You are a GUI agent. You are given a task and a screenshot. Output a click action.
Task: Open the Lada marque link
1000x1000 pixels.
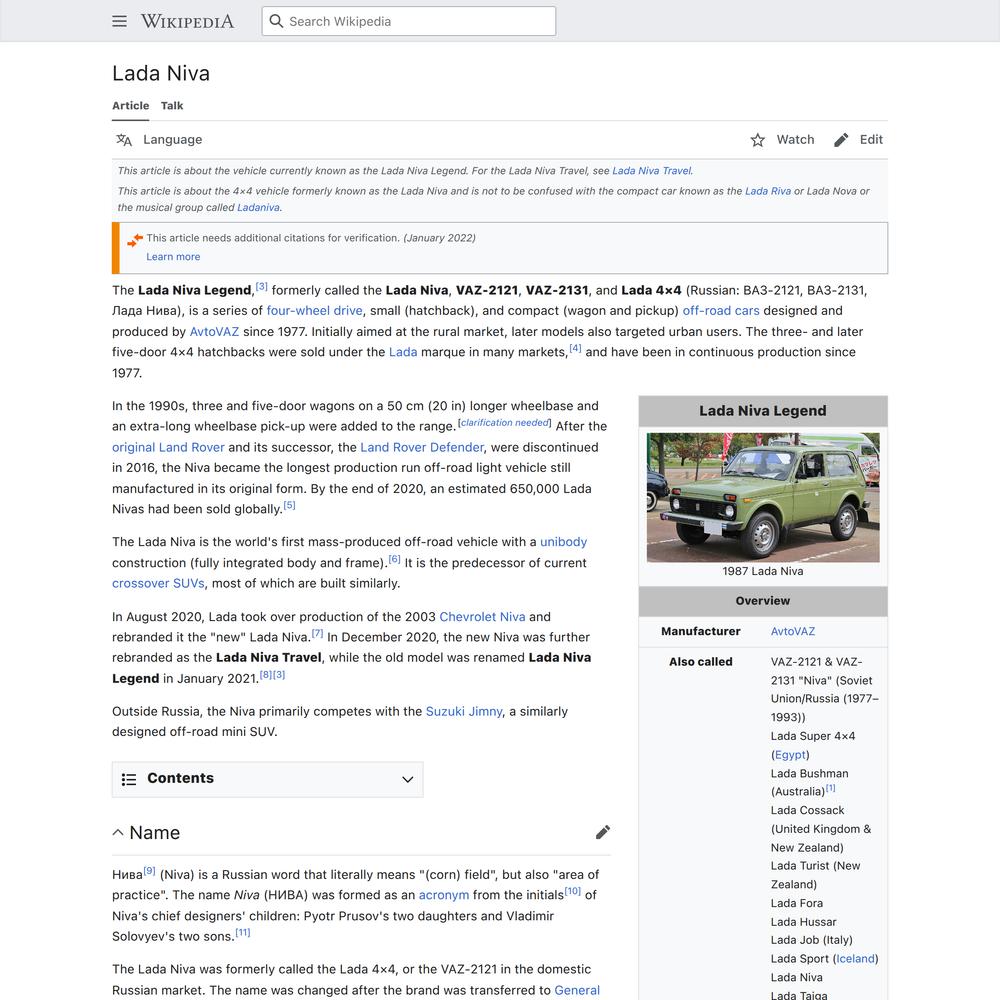click(x=403, y=352)
